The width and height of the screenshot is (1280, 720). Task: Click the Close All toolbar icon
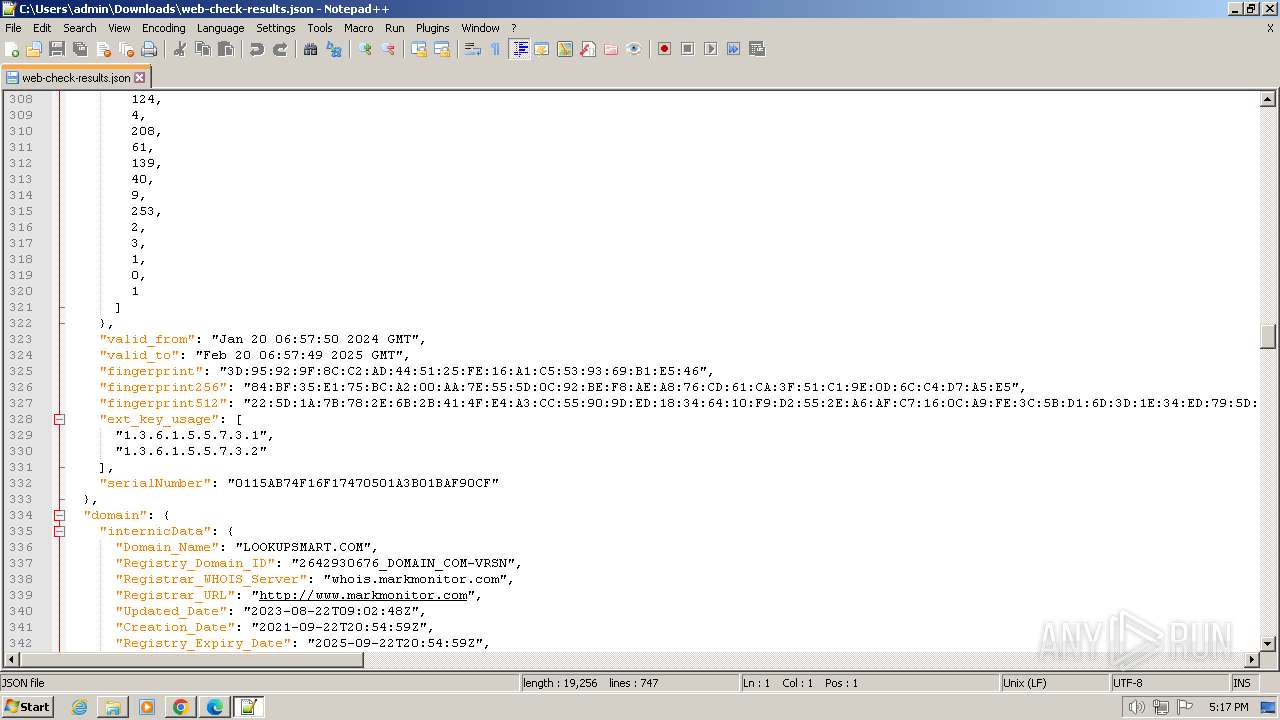[126, 49]
